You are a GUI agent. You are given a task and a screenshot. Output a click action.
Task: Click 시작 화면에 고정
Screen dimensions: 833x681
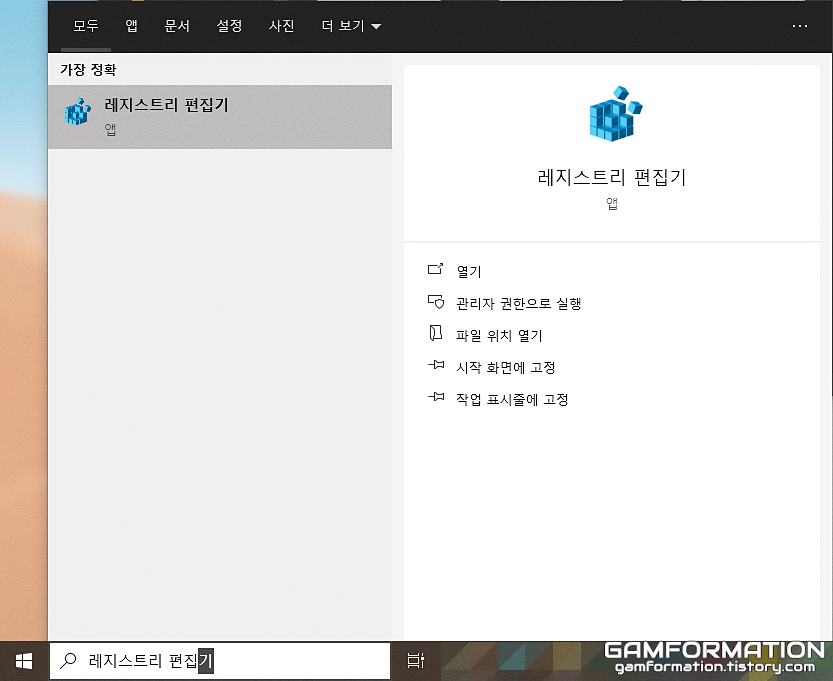[505, 367]
